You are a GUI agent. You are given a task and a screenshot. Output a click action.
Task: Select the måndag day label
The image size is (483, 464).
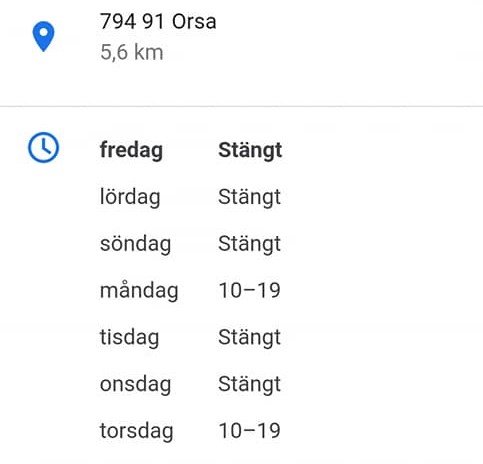[139, 291]
